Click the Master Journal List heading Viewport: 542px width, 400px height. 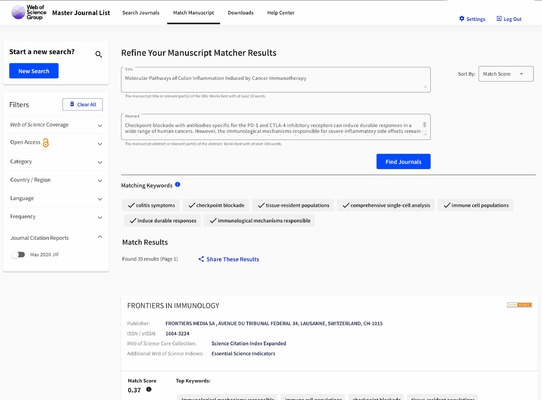[x=81, y=13]
